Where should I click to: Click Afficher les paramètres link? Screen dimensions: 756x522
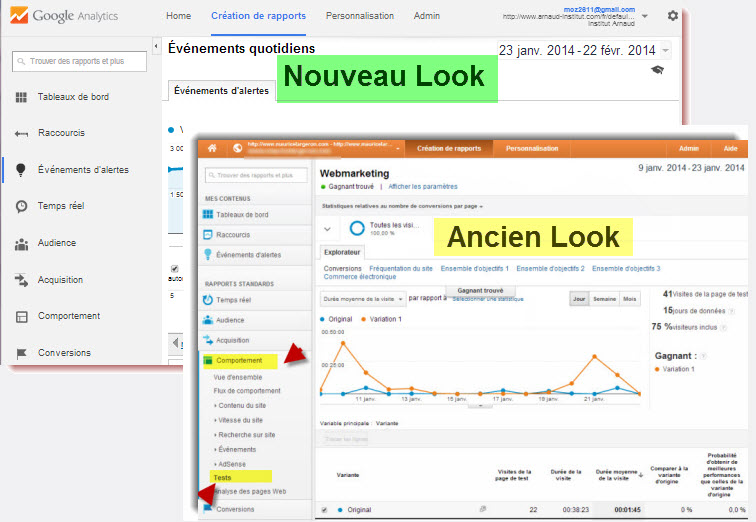click(423, 187)
